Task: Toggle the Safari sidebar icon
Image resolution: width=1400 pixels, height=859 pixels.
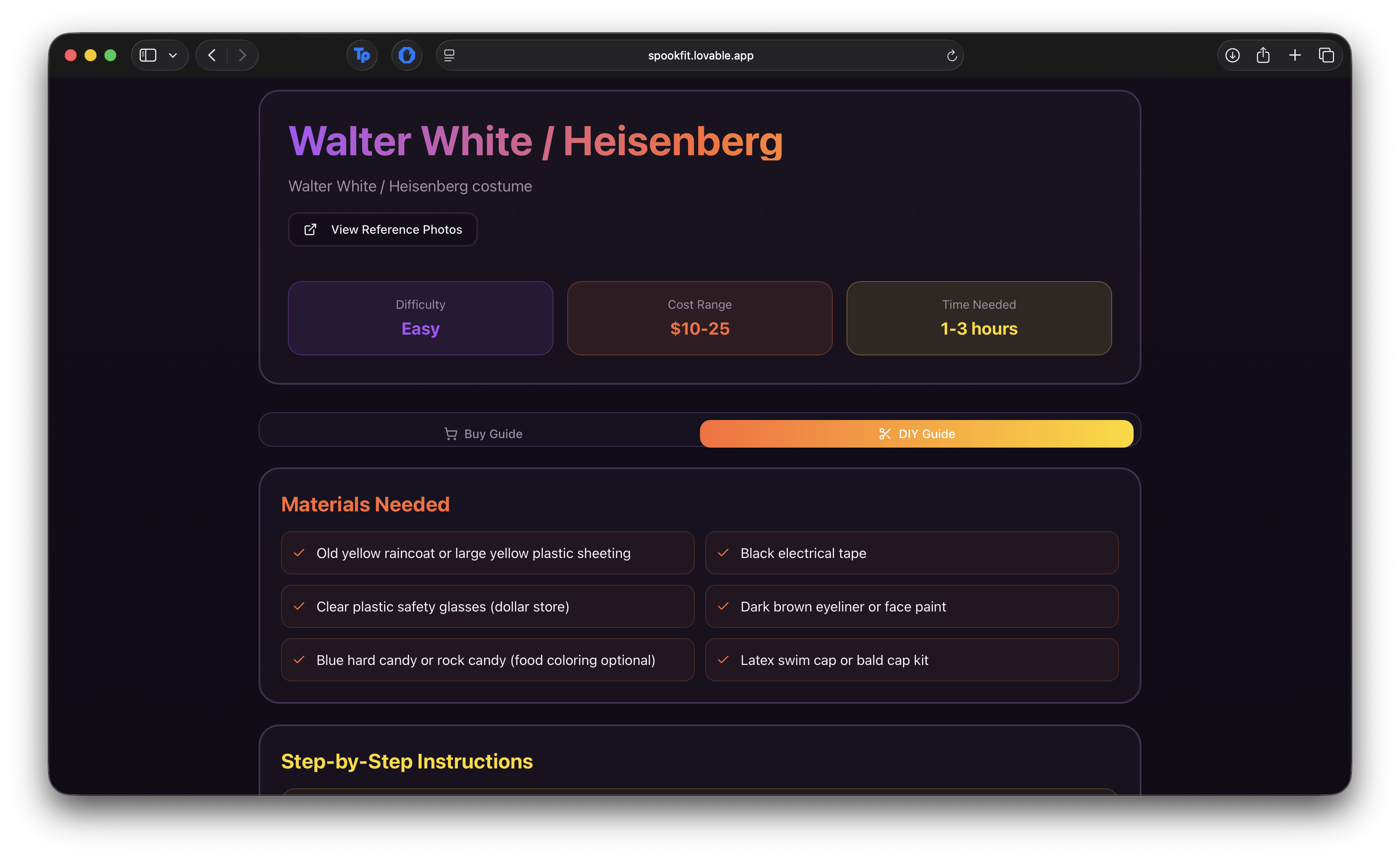Action: coord(148,55)
